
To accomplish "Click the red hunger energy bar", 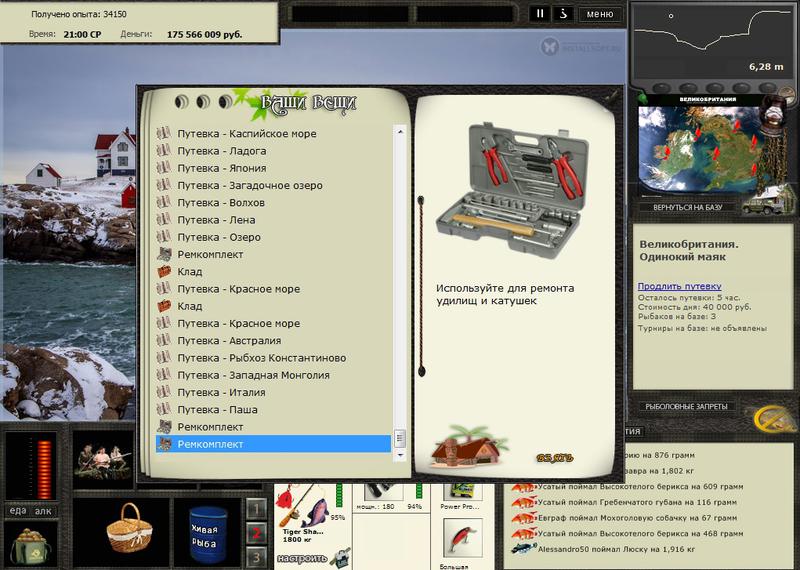I will pyautogui.click(x=44, y=469).
